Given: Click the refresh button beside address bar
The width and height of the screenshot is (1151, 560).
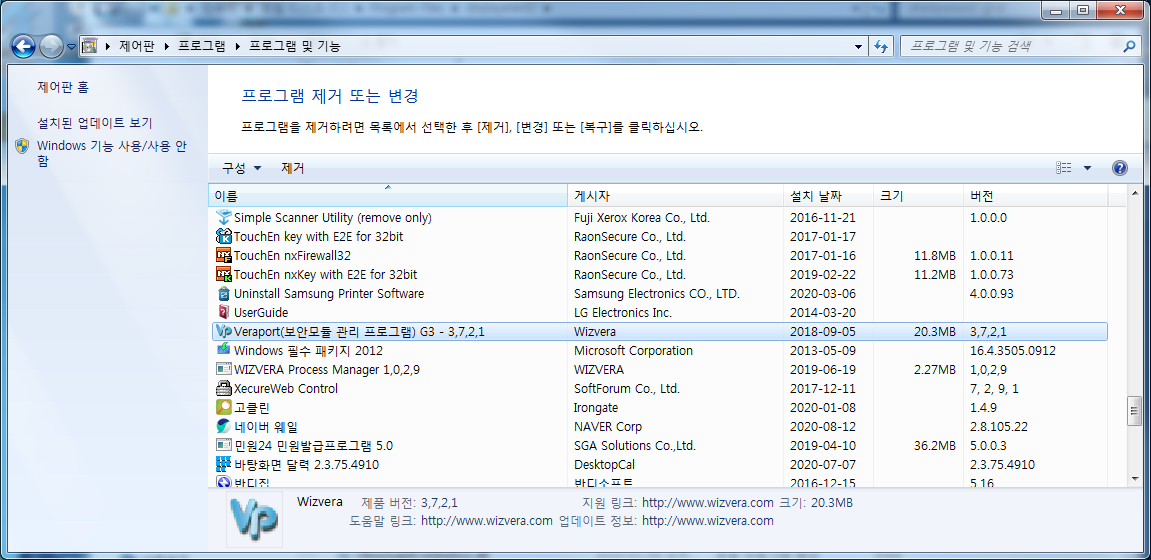Looking at the screenshot, I should click(881, 46).
